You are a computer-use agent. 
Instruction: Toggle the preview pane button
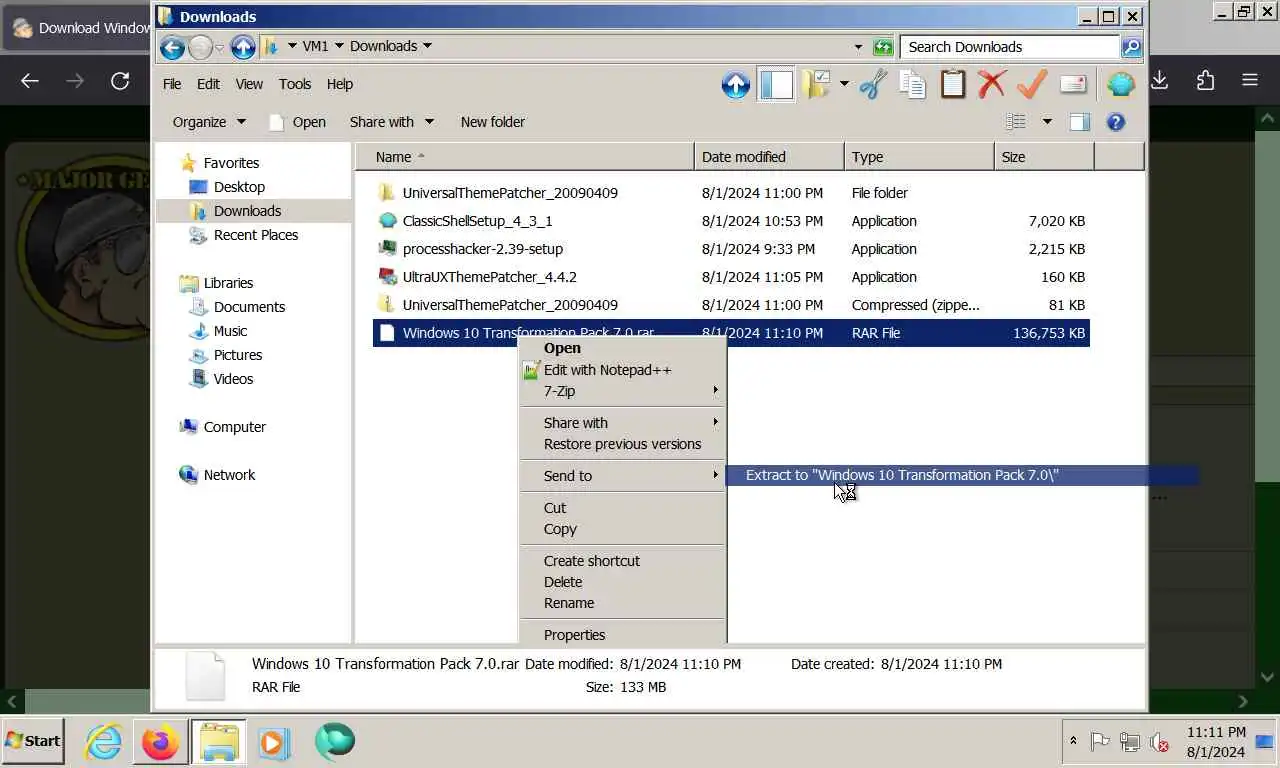[1079, 122]
